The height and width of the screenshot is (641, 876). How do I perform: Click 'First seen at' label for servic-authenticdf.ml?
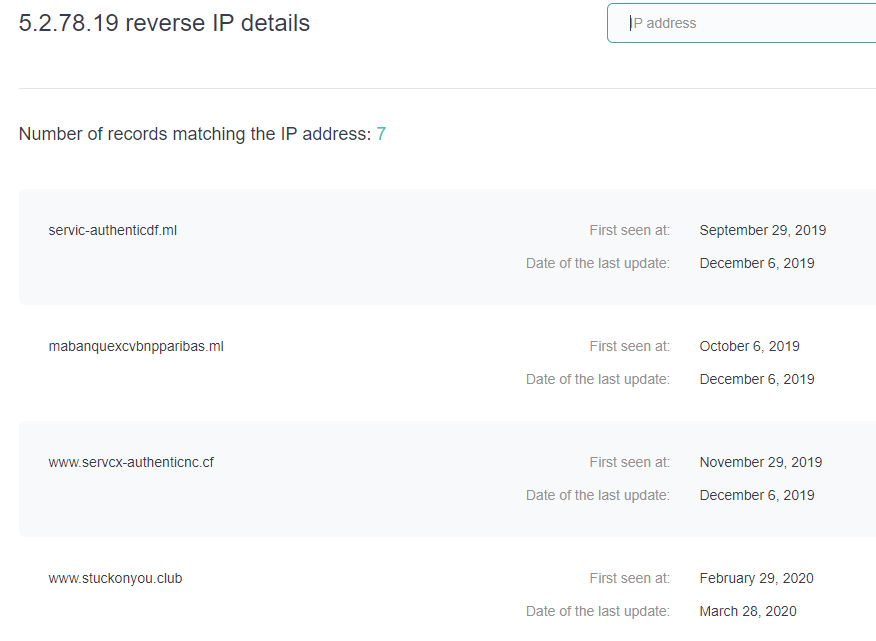click(x=629, y=230)
